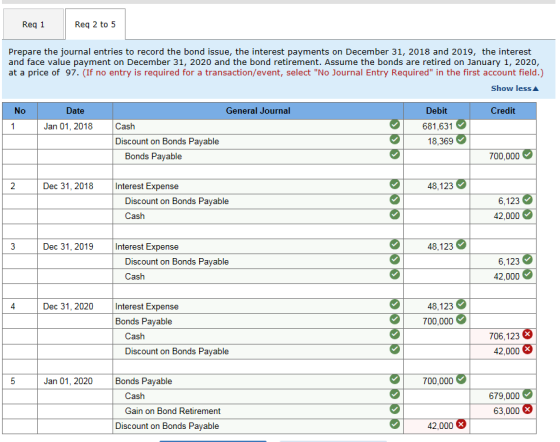
Task: Edit the incorrect 63,000 credit field
Action: (503, 411)
